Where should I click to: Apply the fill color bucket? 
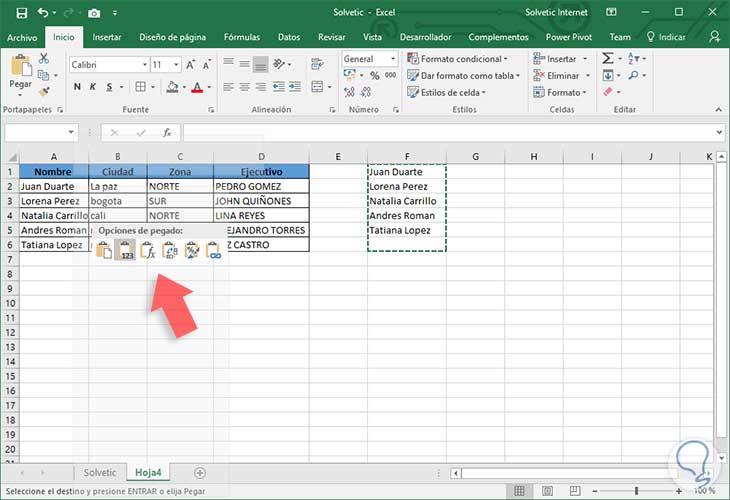172,87
